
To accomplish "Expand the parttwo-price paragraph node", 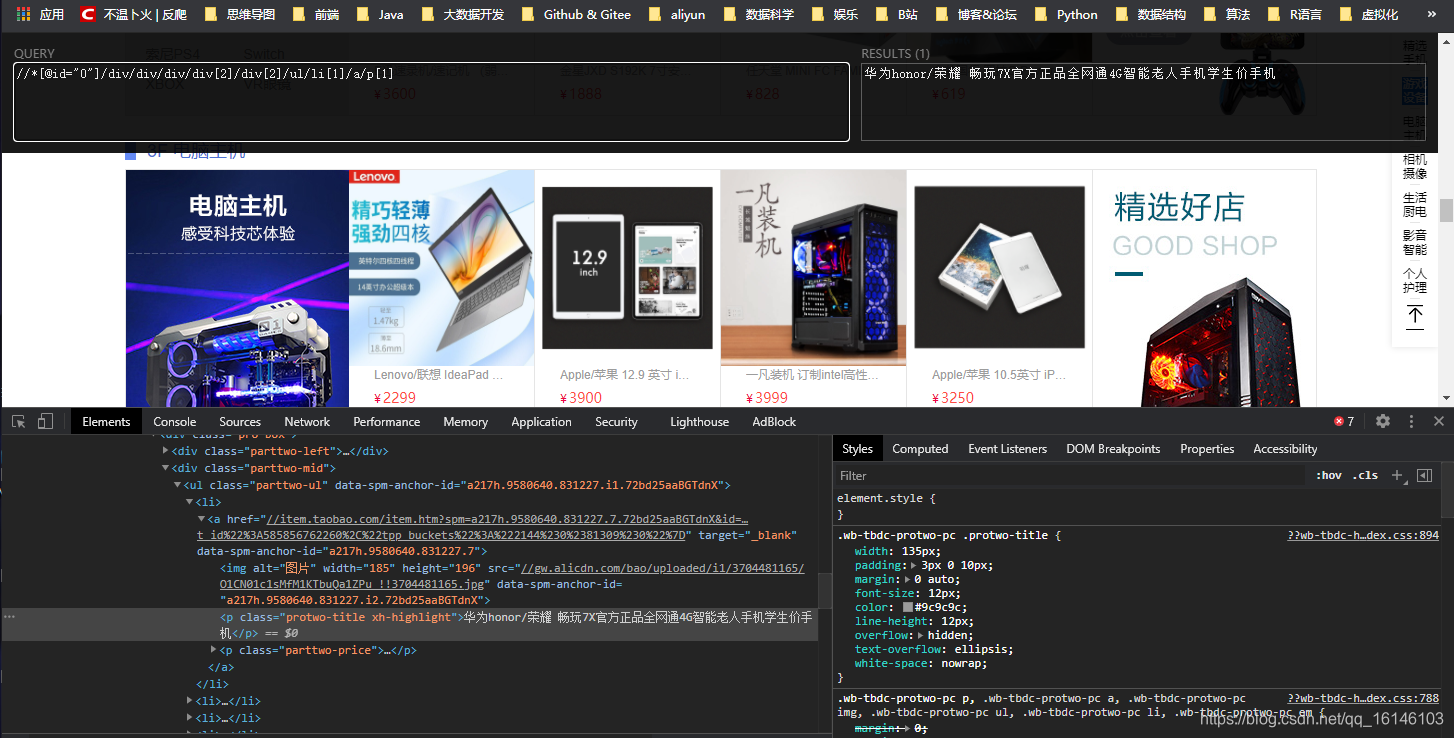I will tap(213, 650).
